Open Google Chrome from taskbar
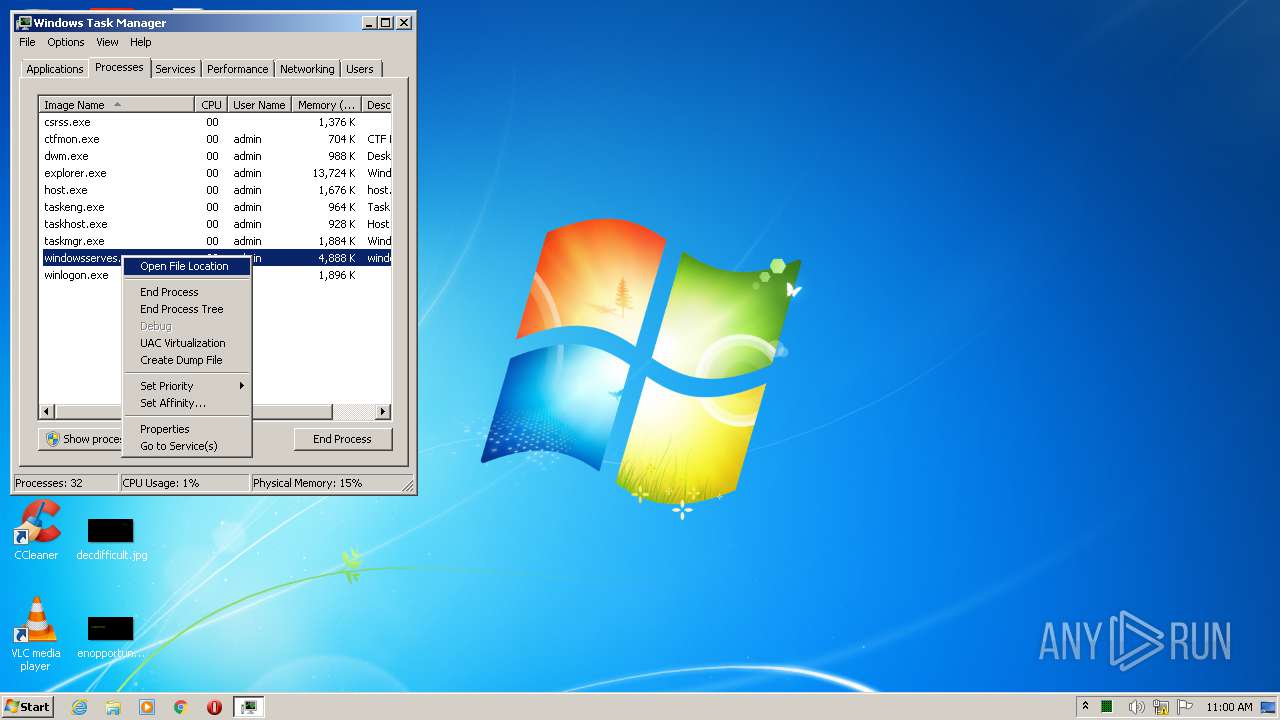Image resolution: width=1280 pixels, height=720 pixels. (x=181, y=707)
